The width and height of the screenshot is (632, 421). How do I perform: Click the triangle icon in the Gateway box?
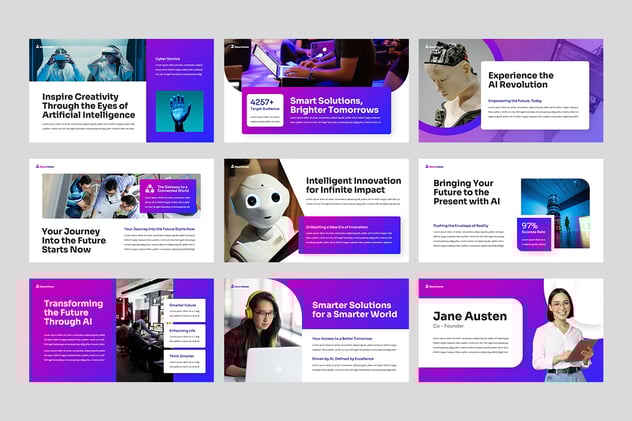[x=148, y=187]
